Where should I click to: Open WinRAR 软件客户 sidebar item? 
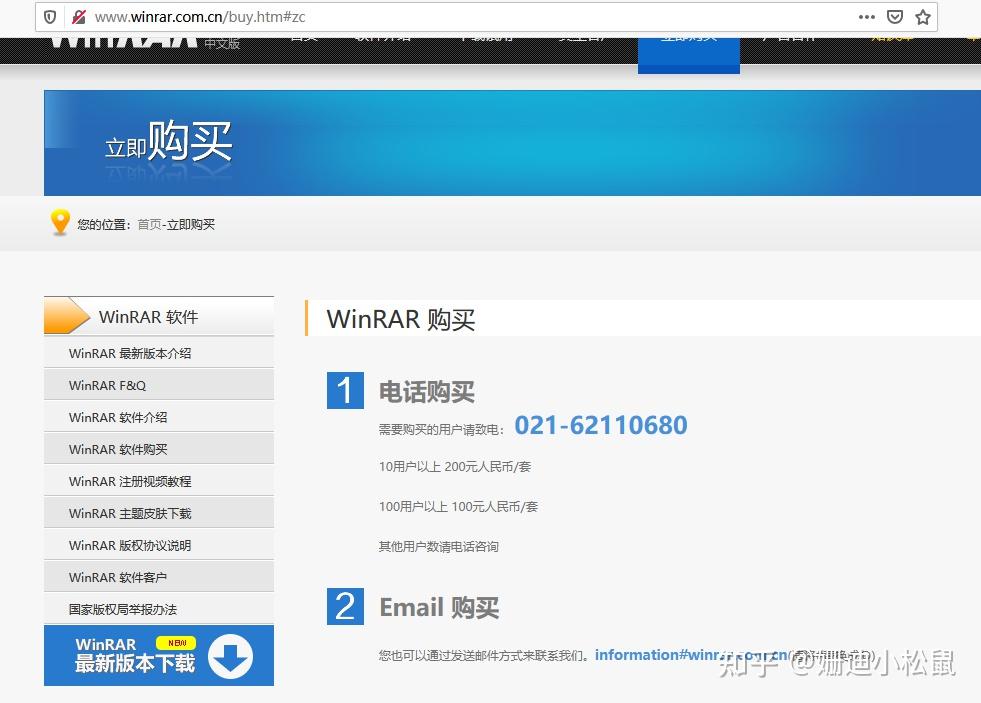(159, 577)
